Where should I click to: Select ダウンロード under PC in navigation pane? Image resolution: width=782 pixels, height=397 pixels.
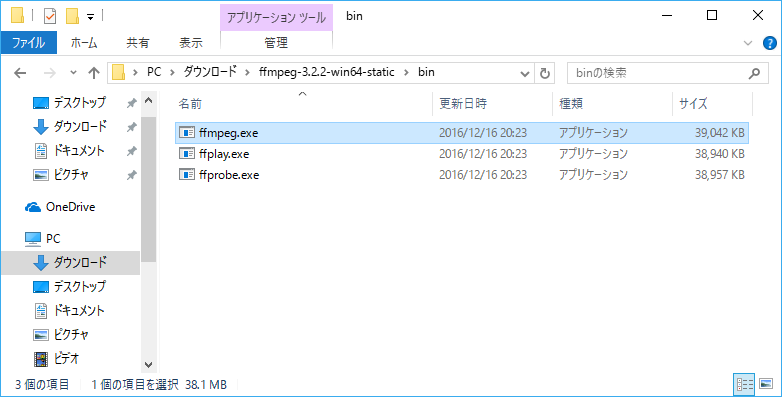80,262
